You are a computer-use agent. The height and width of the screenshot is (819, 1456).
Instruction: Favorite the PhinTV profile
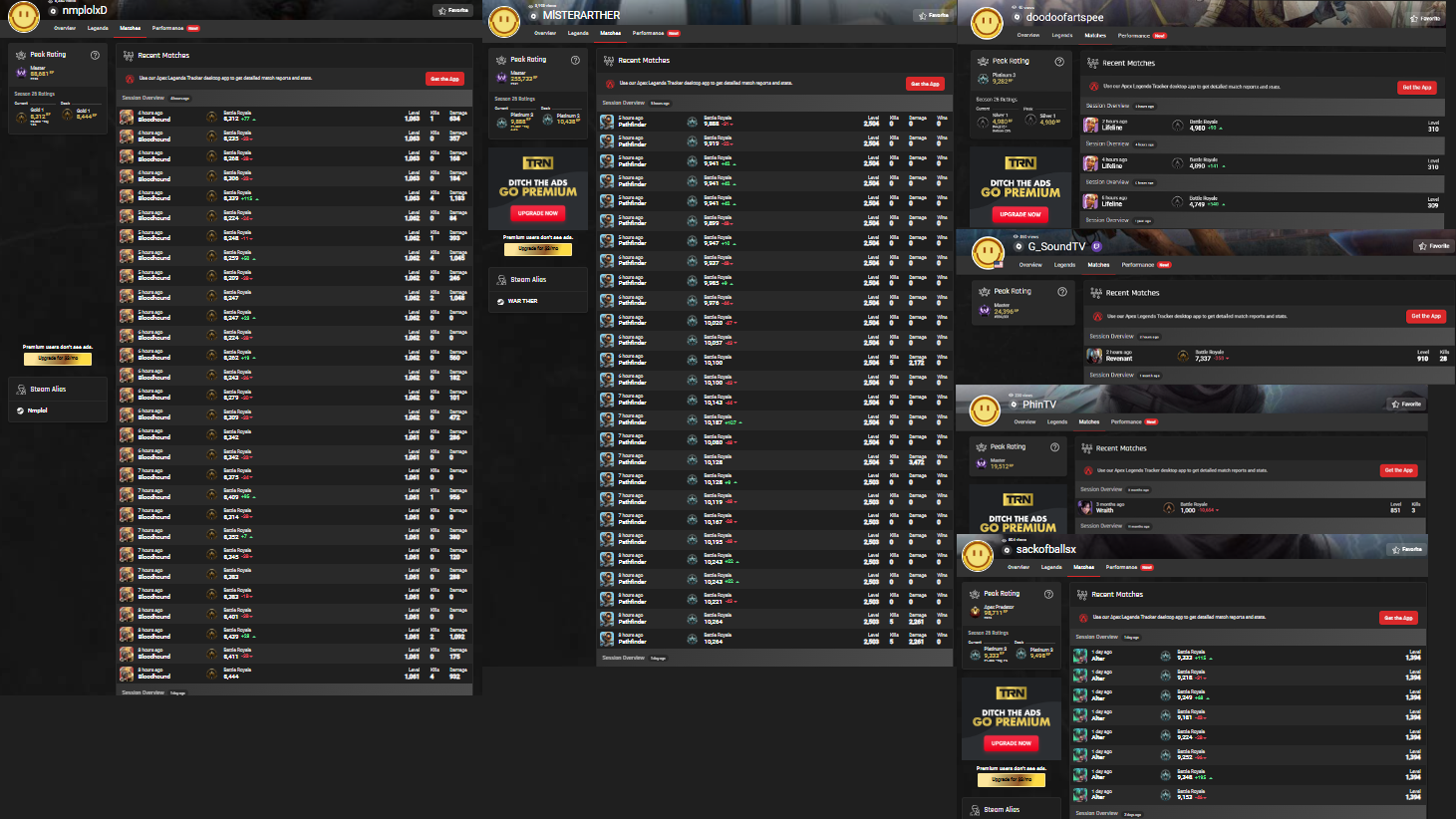pos(1407,404)
